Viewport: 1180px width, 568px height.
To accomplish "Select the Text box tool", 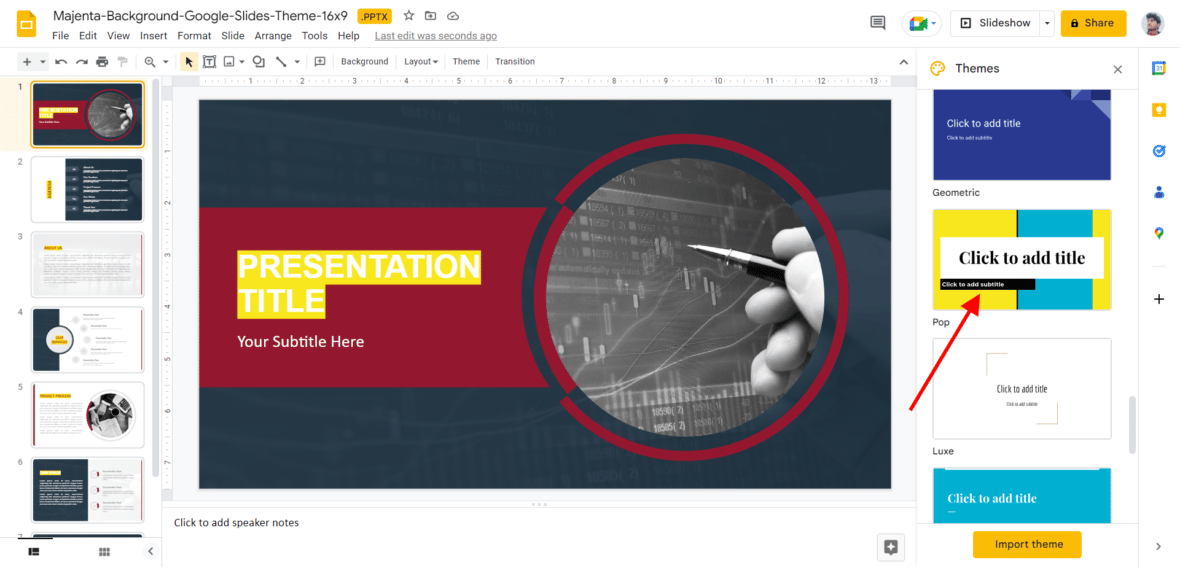I will [209, 62].
